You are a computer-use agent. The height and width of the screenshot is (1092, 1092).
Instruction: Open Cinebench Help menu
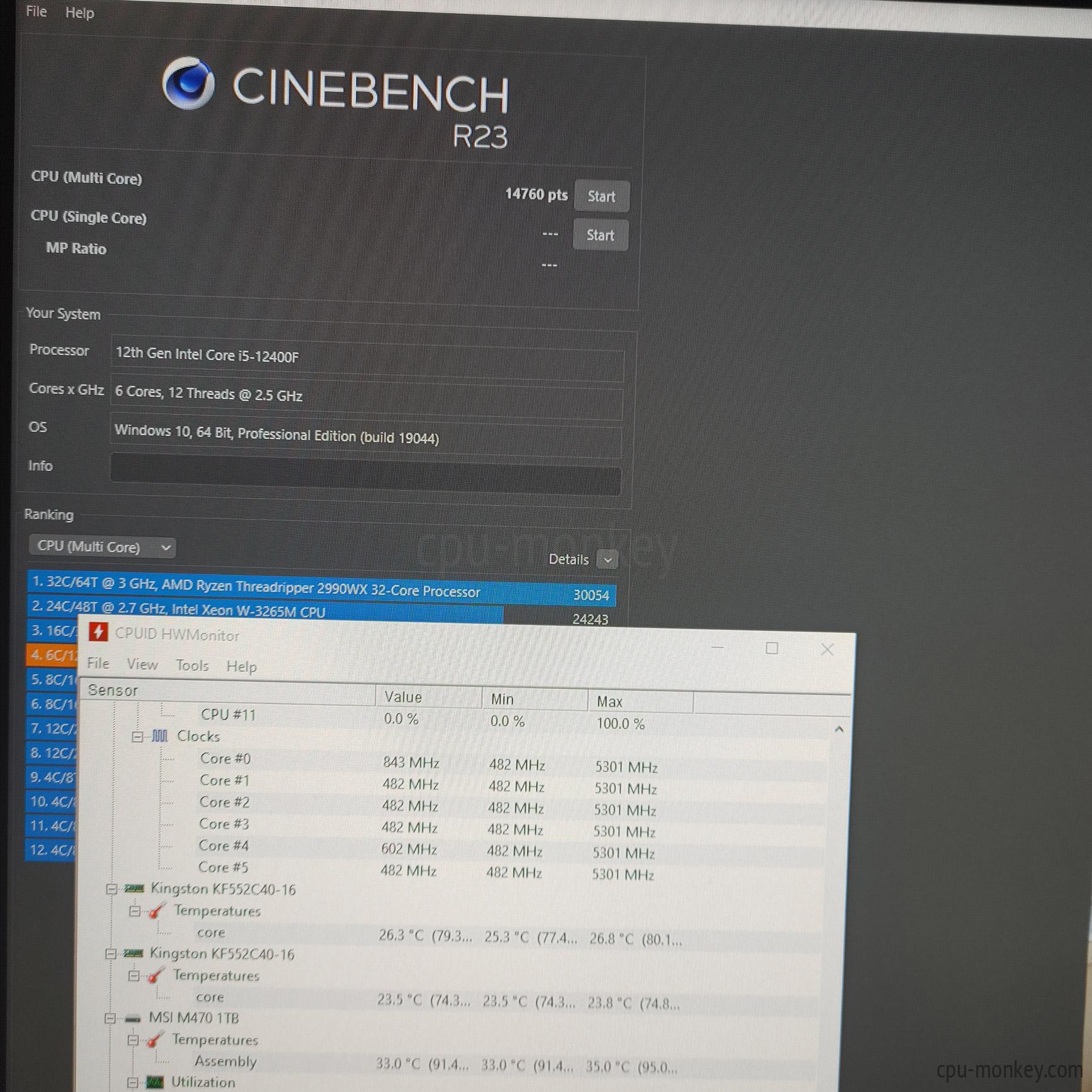point(79,13)
